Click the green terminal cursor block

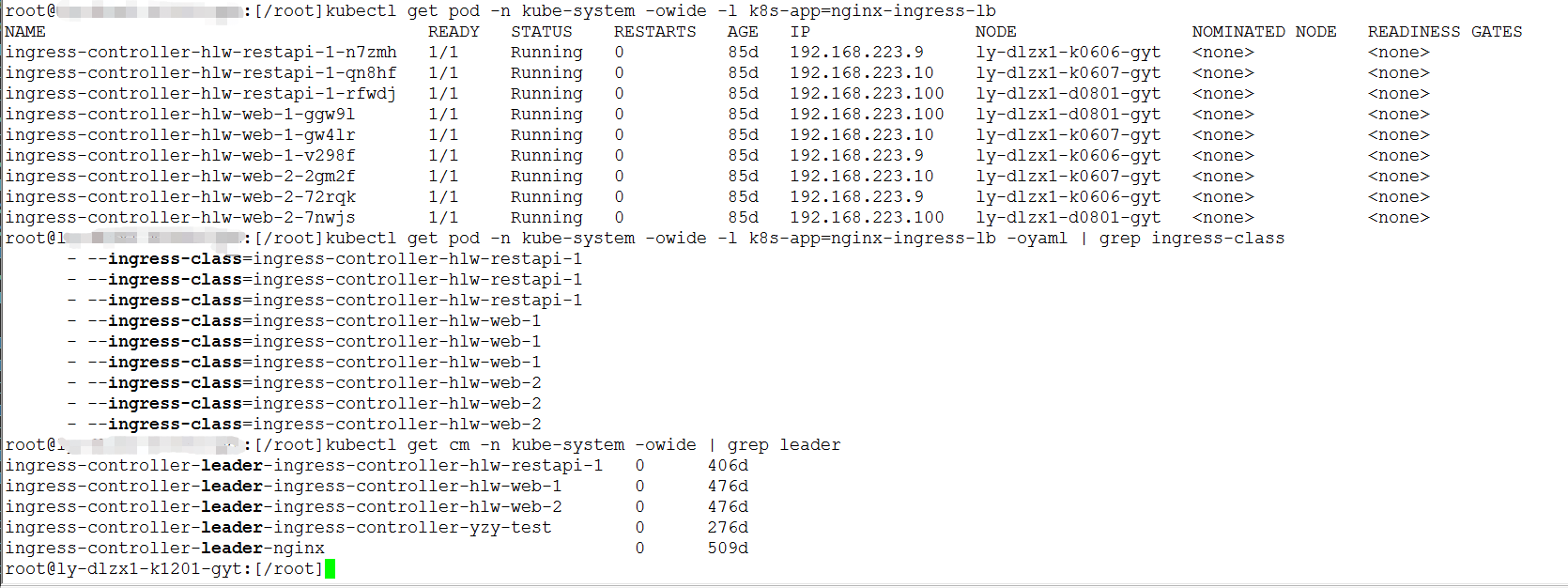(330, 568)
